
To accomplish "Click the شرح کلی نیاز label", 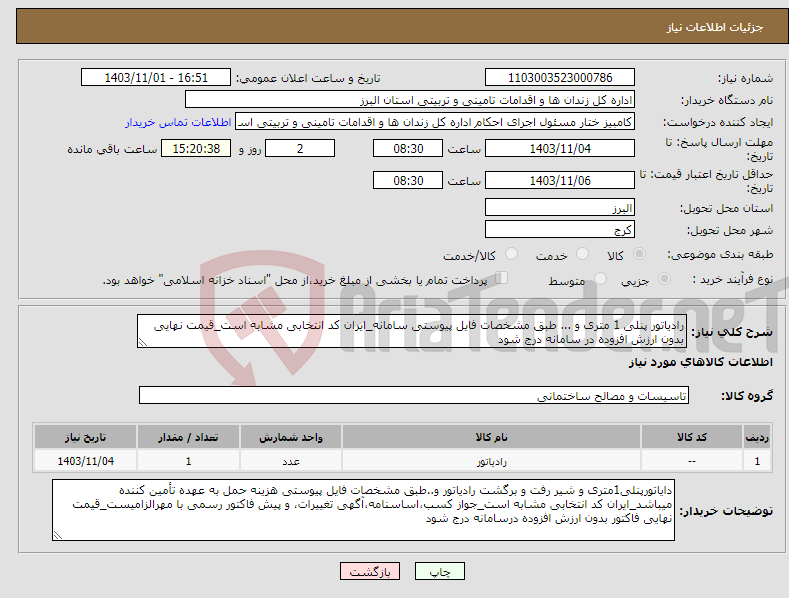I will (x=732, y=332).
